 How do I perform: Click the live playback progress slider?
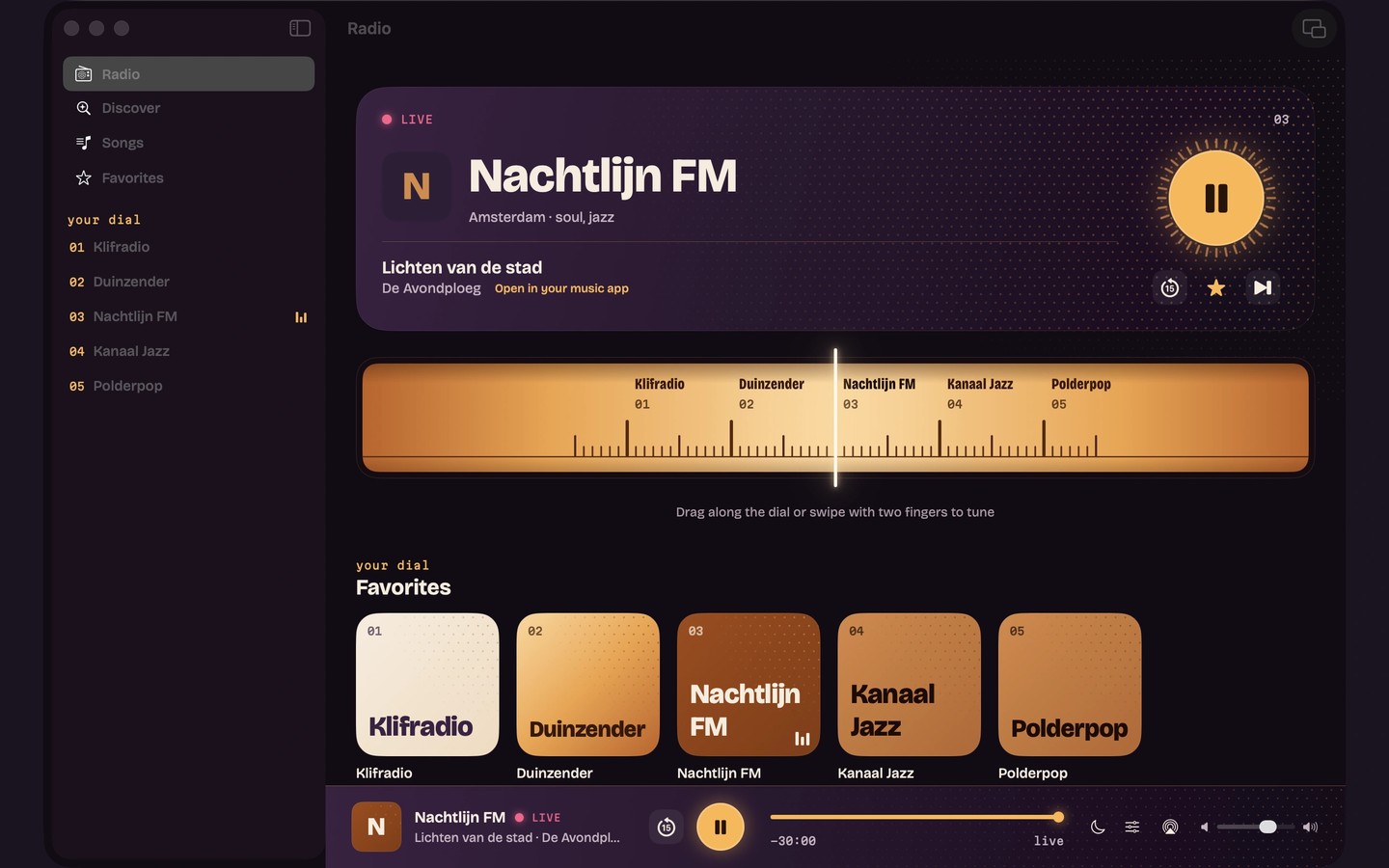click(x=917, y=817)
